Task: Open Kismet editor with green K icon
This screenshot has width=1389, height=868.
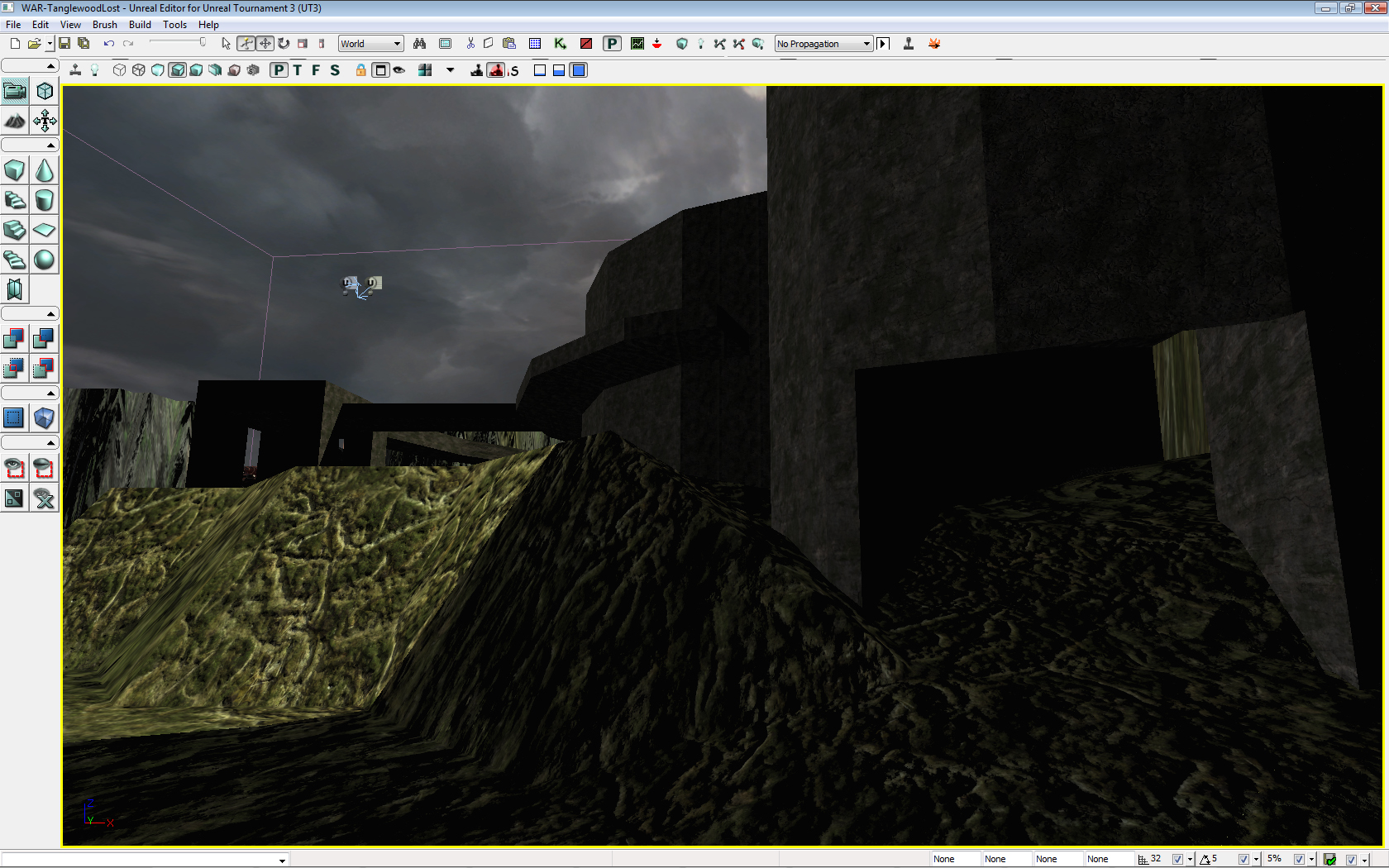Action: [561, 44]
